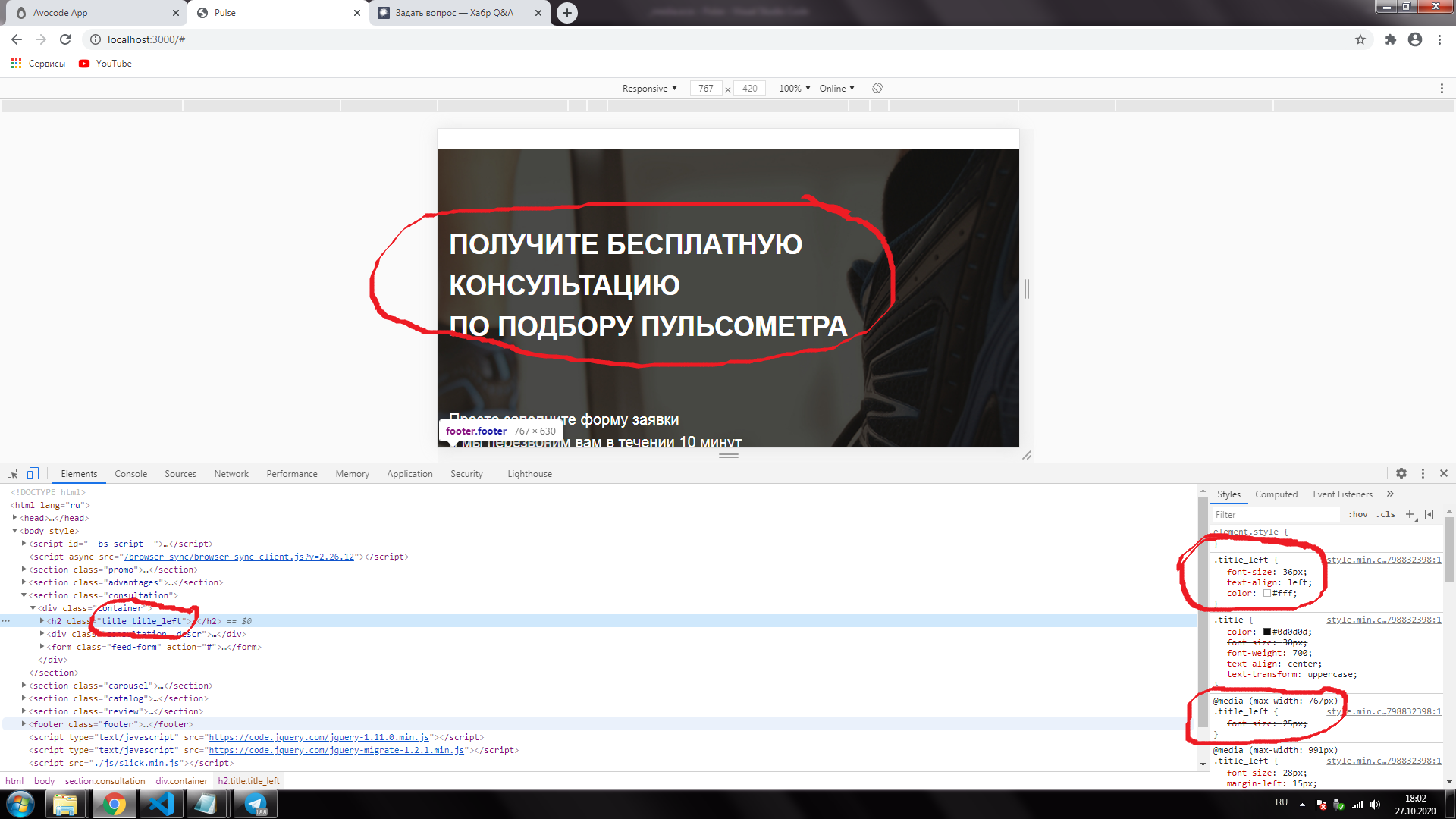Open style.min.css source for .title rule

pos(1383,620)
